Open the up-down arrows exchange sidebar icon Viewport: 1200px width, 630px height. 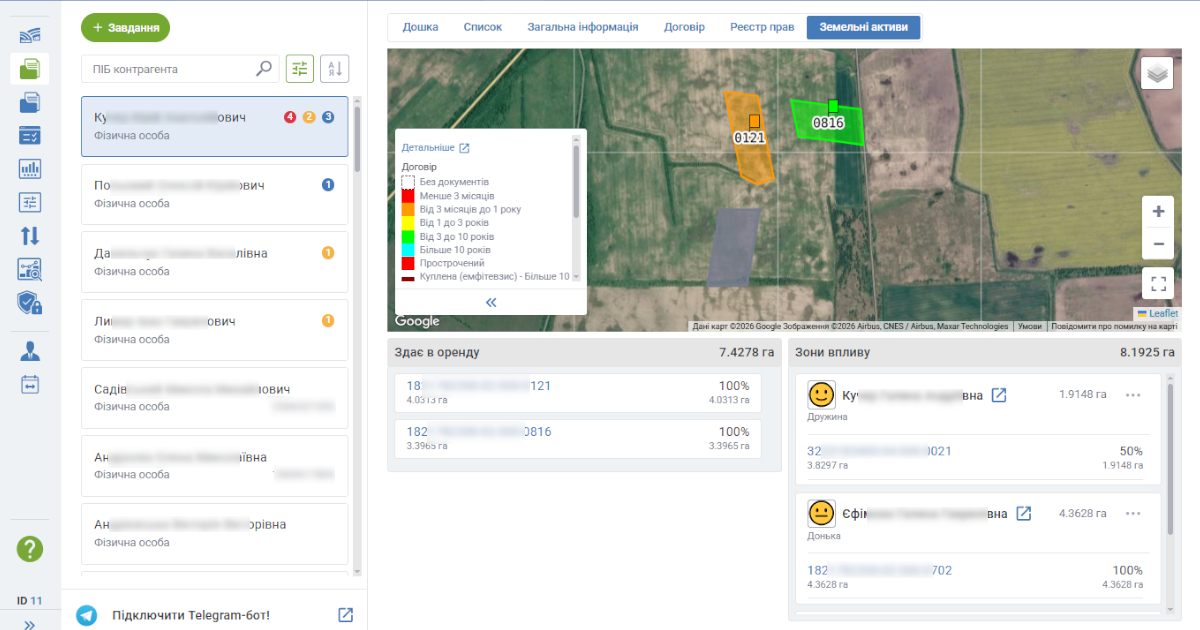pos(30,236)
